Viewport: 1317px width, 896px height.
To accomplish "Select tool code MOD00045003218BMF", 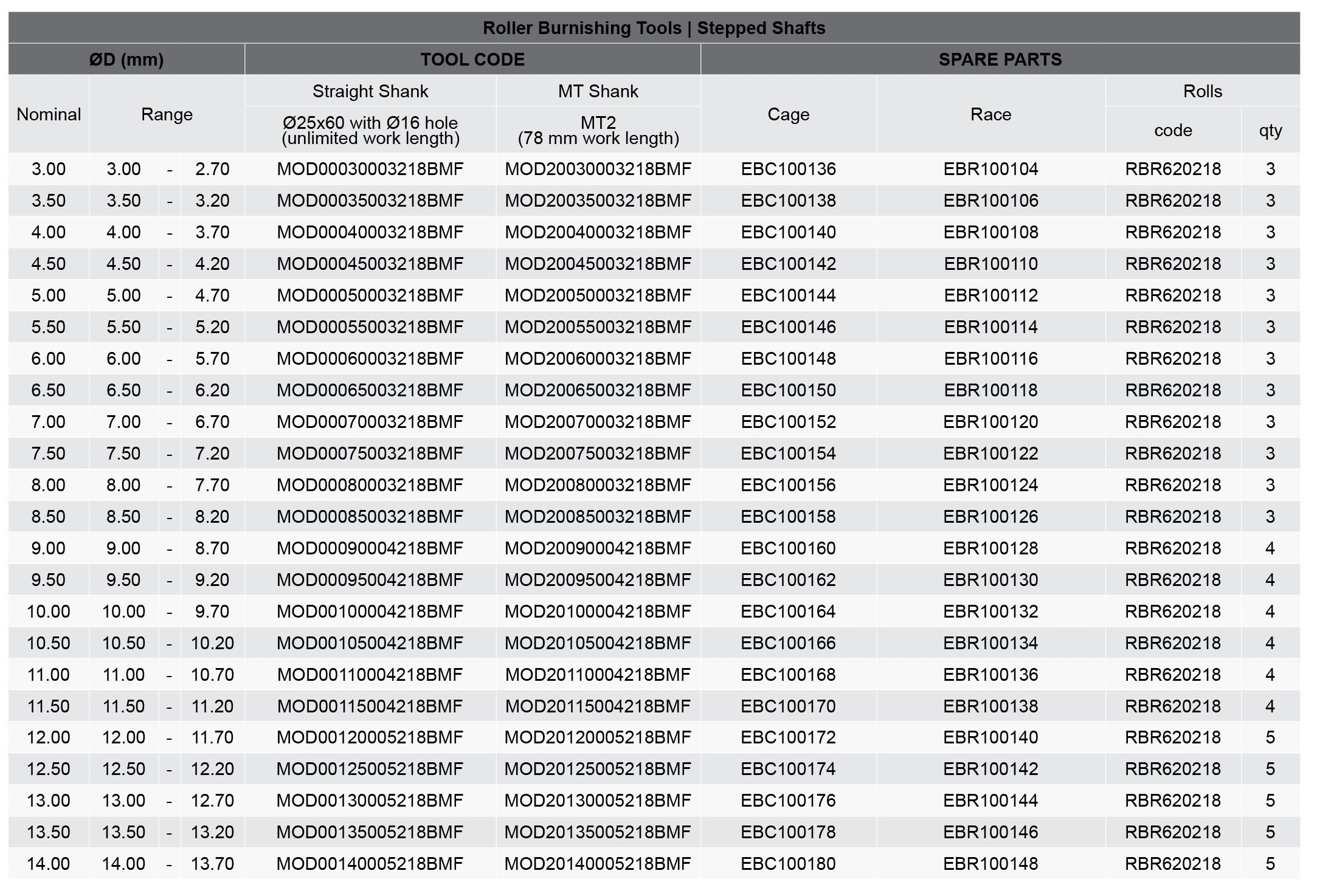I will pyautogui.click(x=370, y=264).
